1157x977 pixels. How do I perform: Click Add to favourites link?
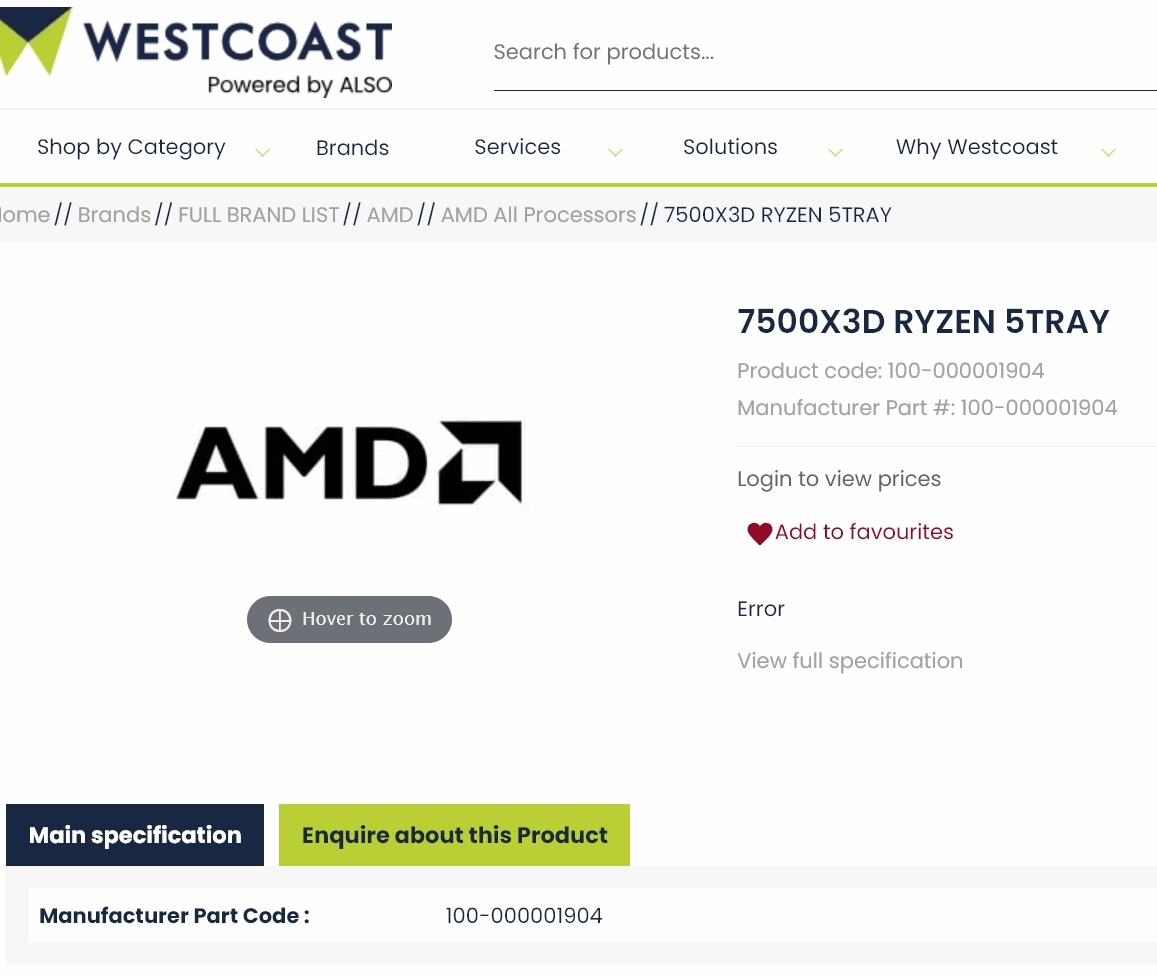864,532
